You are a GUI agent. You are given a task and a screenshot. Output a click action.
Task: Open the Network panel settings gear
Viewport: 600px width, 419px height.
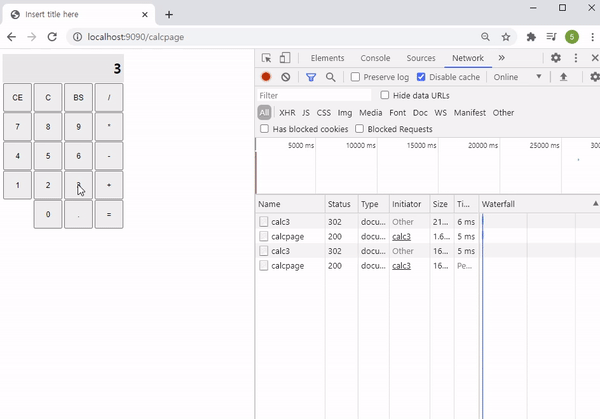tap(595, 77)
